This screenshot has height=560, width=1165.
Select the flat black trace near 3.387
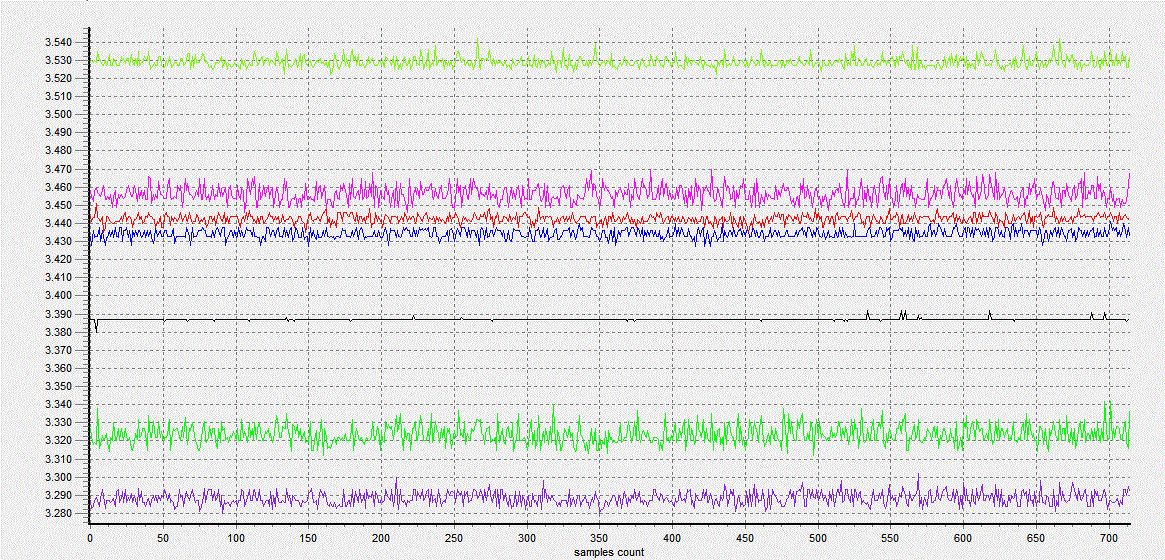click(609, 319)
